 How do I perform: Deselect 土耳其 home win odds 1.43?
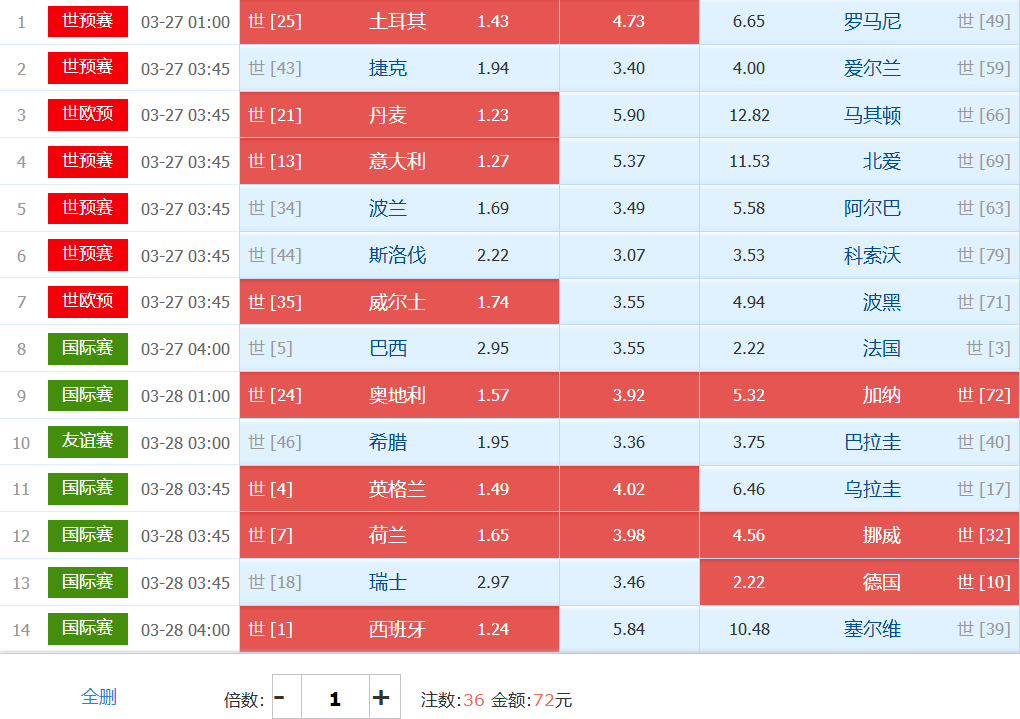[399, 22]
